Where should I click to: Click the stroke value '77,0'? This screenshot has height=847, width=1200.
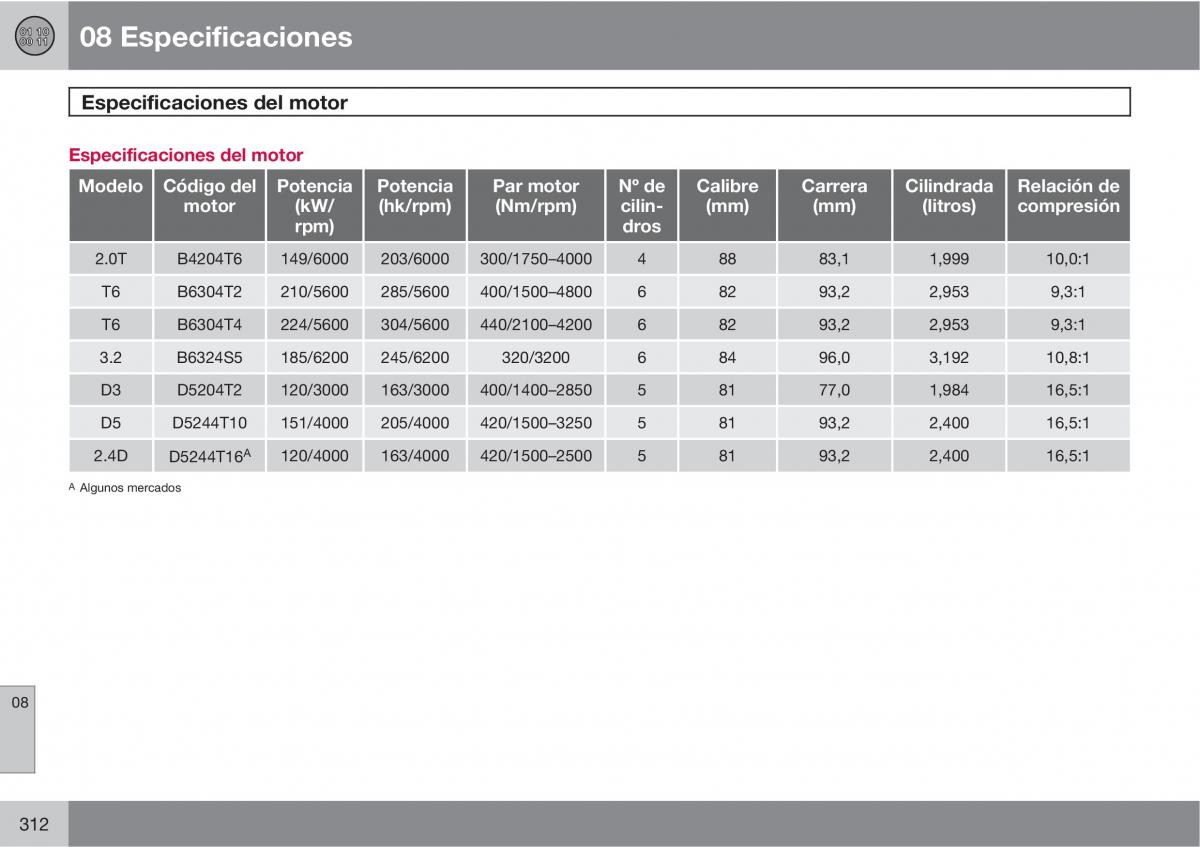pyautogui.click(x=834, y=390)
